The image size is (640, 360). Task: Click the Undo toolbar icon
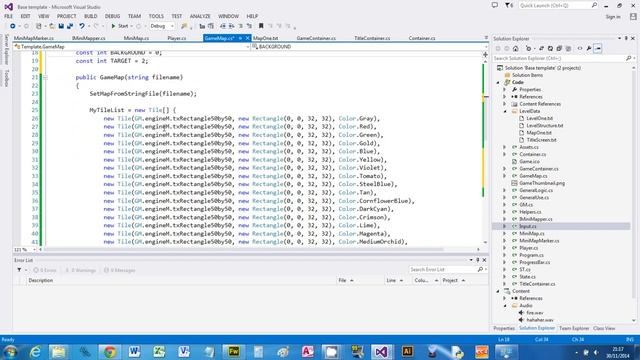tap(82, 26)
